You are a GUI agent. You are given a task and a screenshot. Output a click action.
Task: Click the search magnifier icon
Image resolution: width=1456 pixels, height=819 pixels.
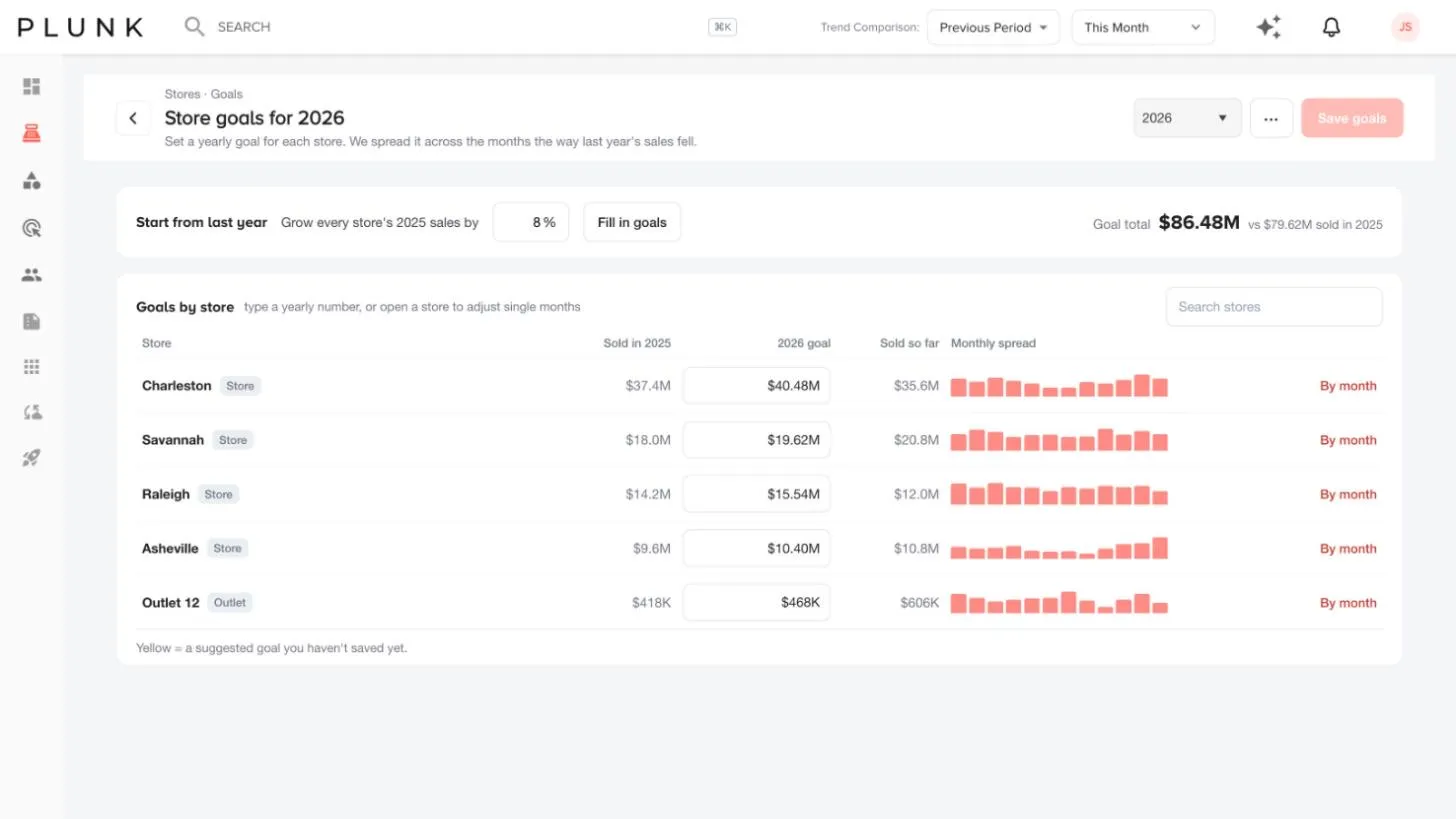(194, 27)
